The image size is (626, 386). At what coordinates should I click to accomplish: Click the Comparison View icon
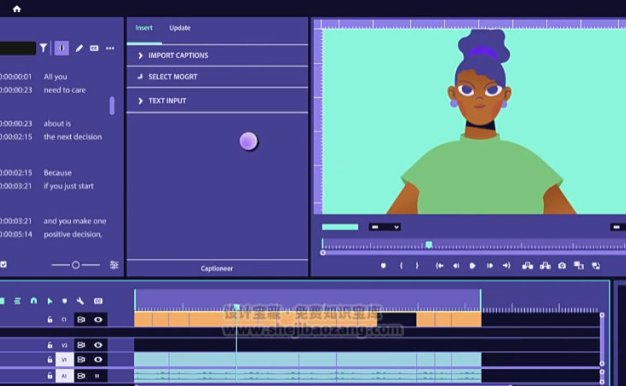(x=578, y=265)
